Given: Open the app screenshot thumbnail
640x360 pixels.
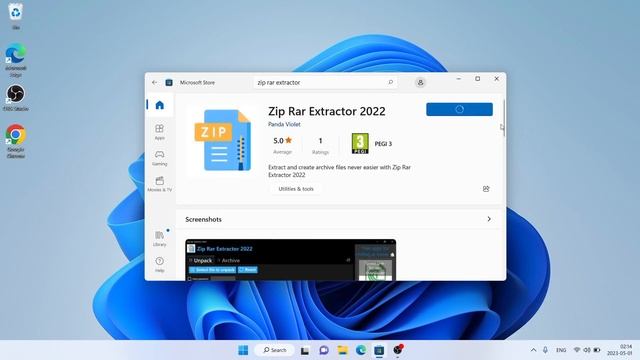Looking at the screenshot, I should point(291,260).
